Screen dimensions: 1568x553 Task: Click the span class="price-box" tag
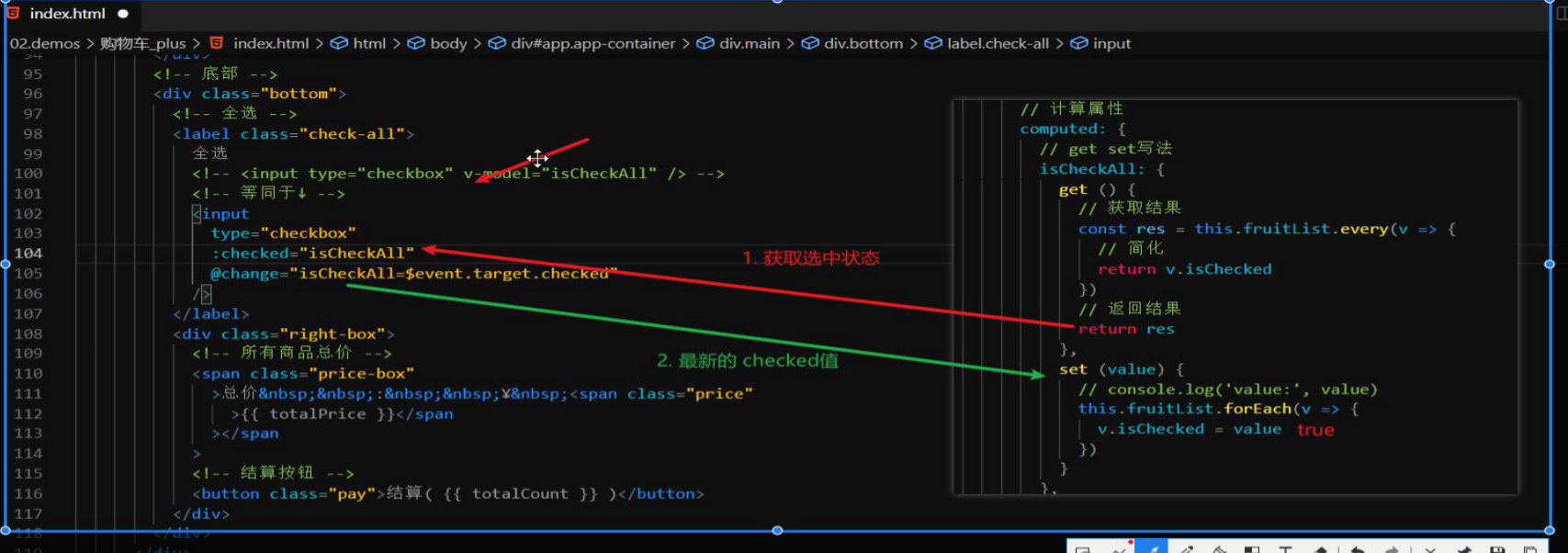[x=303, y=374]
